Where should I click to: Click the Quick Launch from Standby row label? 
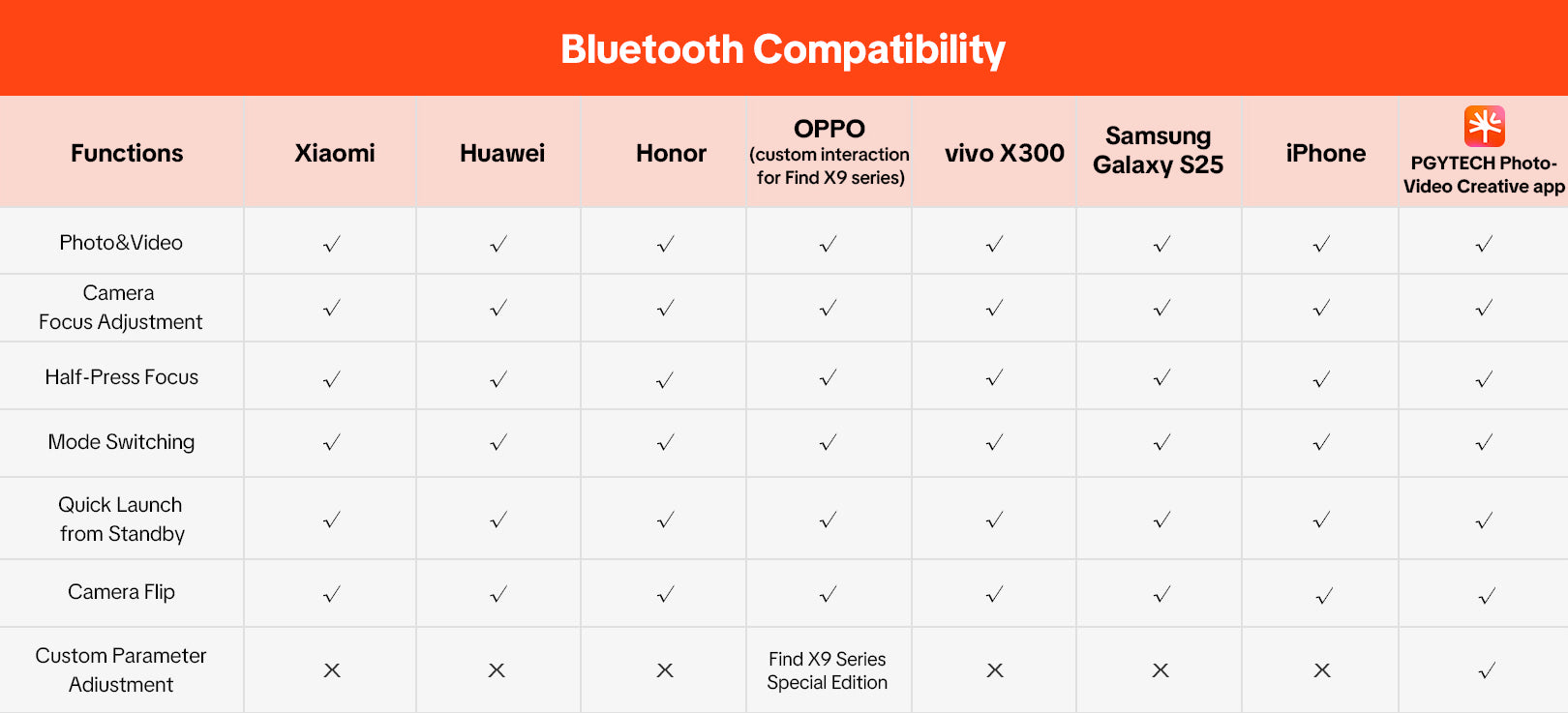(x=121, y=519)
